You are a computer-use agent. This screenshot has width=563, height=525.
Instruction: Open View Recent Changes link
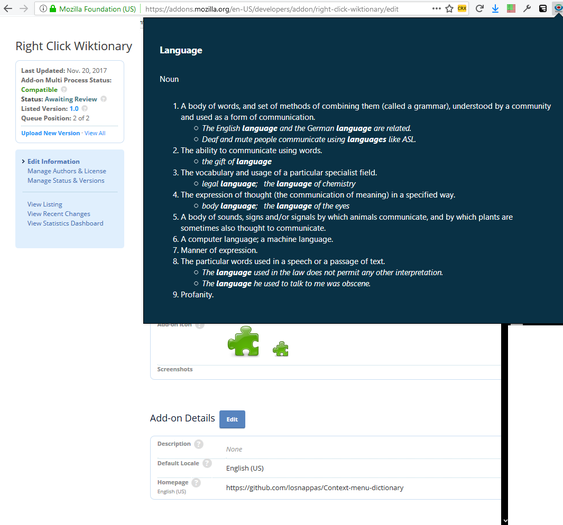[x=59, y=214]
